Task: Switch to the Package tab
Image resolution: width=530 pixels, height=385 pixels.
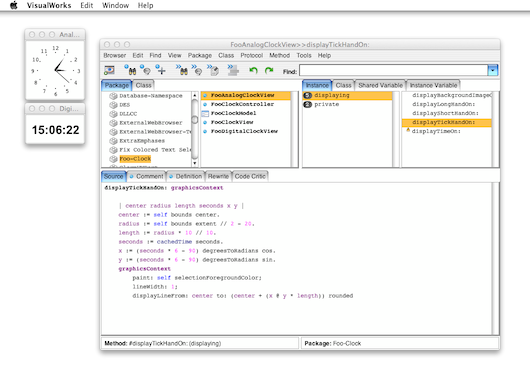Action: (117, 85)
